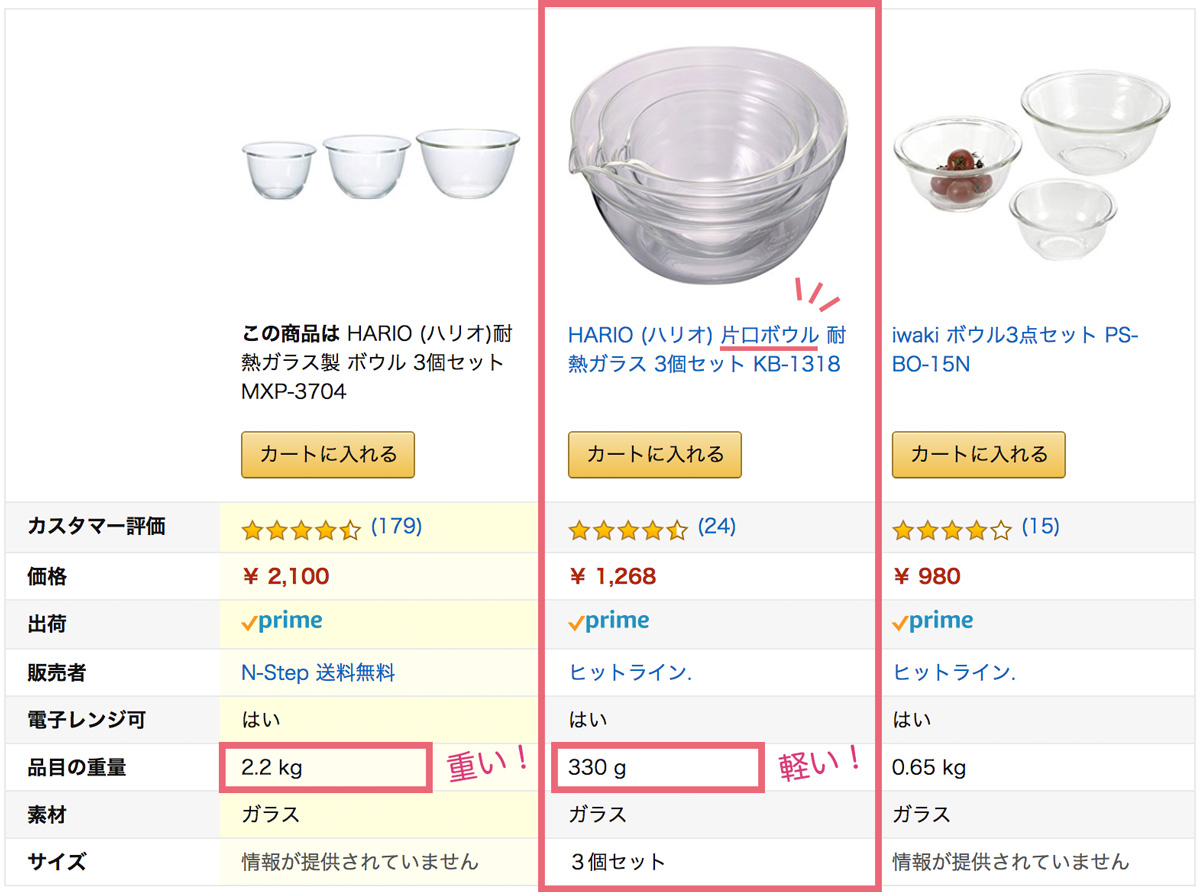Click star rating of HARIO MXP-3704
Image resolution: width=1200 pixels, height=892 pixels.
tap(301, 529)
